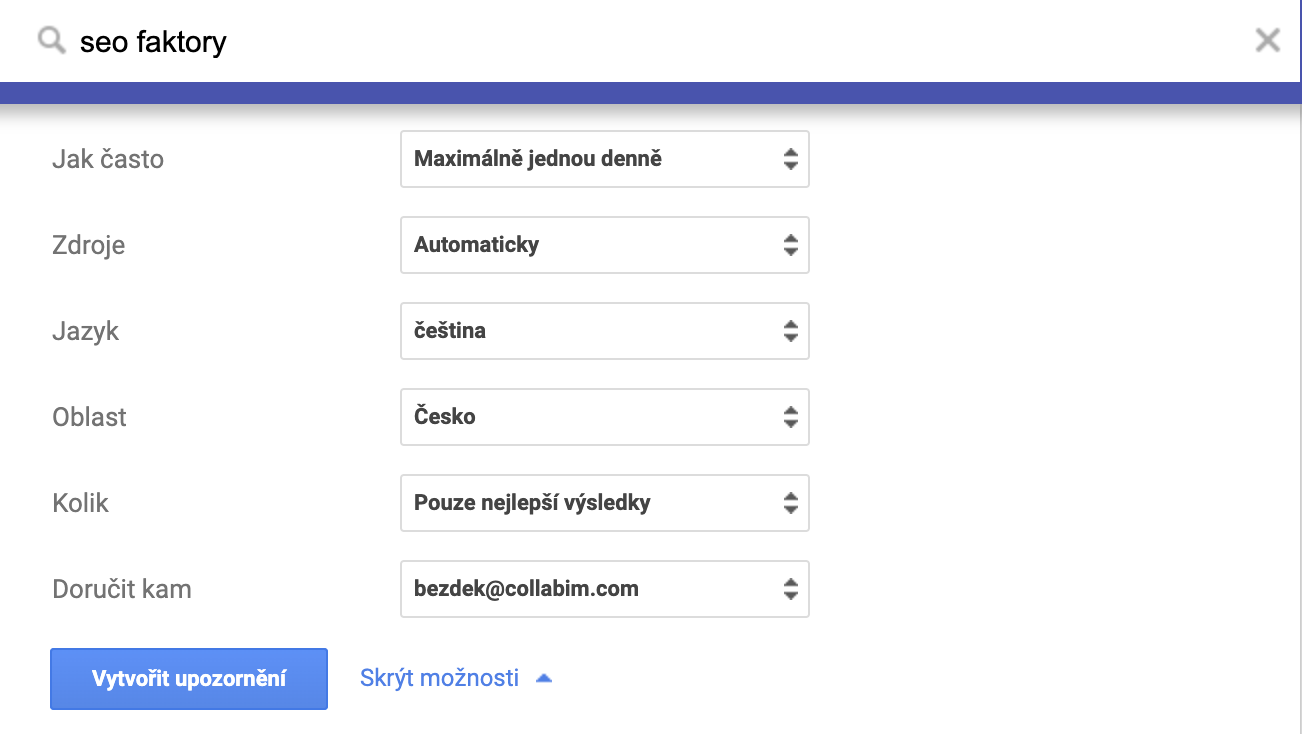This screenshot has height=734, width=1302.
Task: Open the Kolik results amount dropdown
Action: click(x=604, y=503)
